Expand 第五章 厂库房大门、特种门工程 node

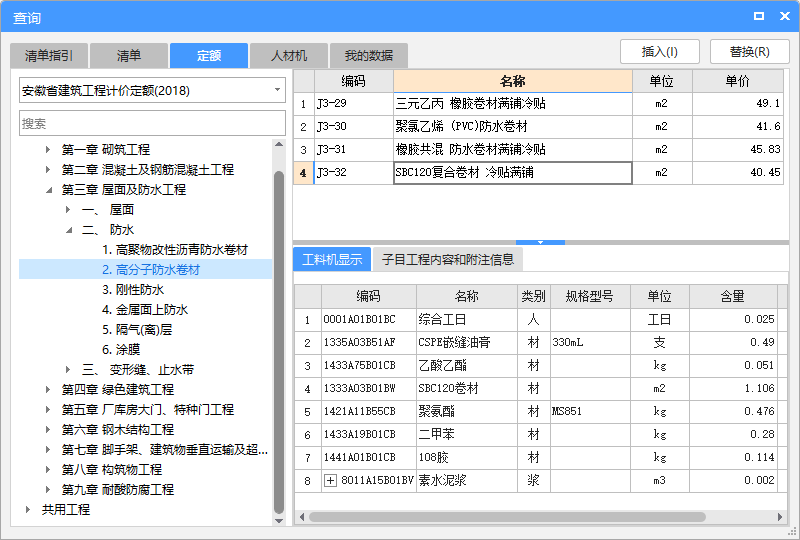coord(47,409)
